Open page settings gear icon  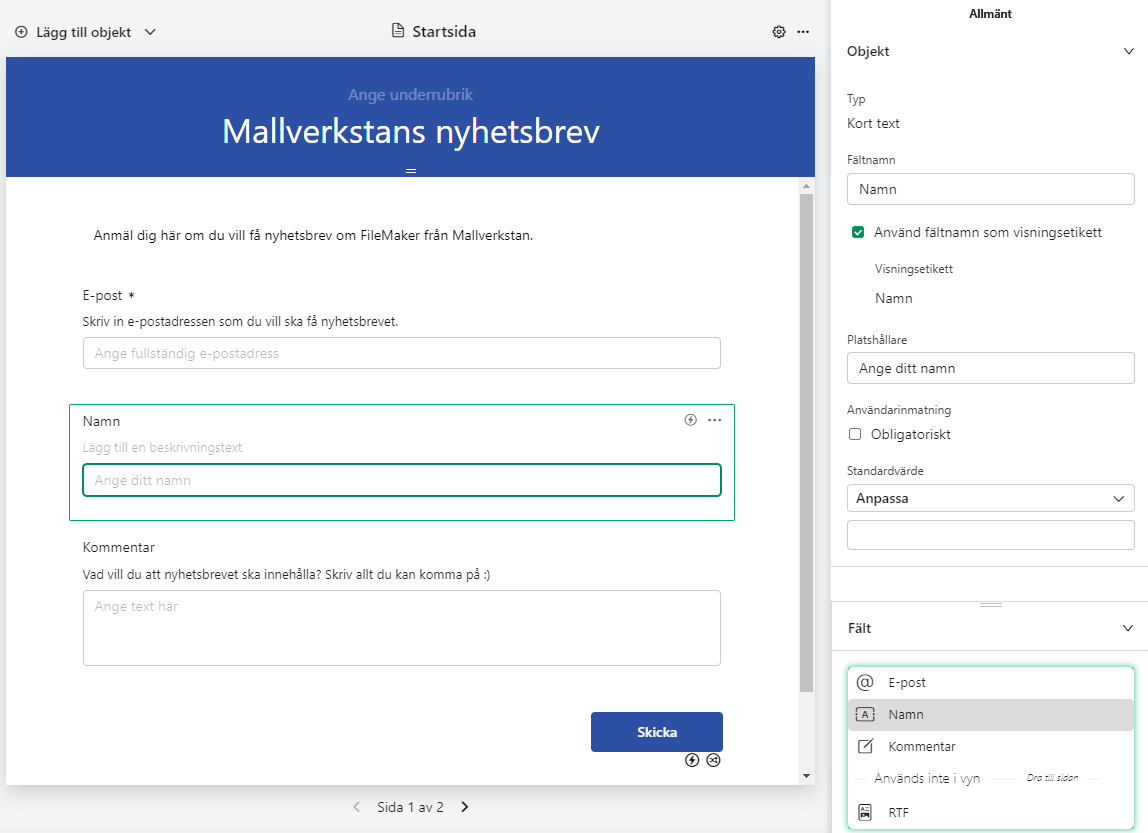779,31
